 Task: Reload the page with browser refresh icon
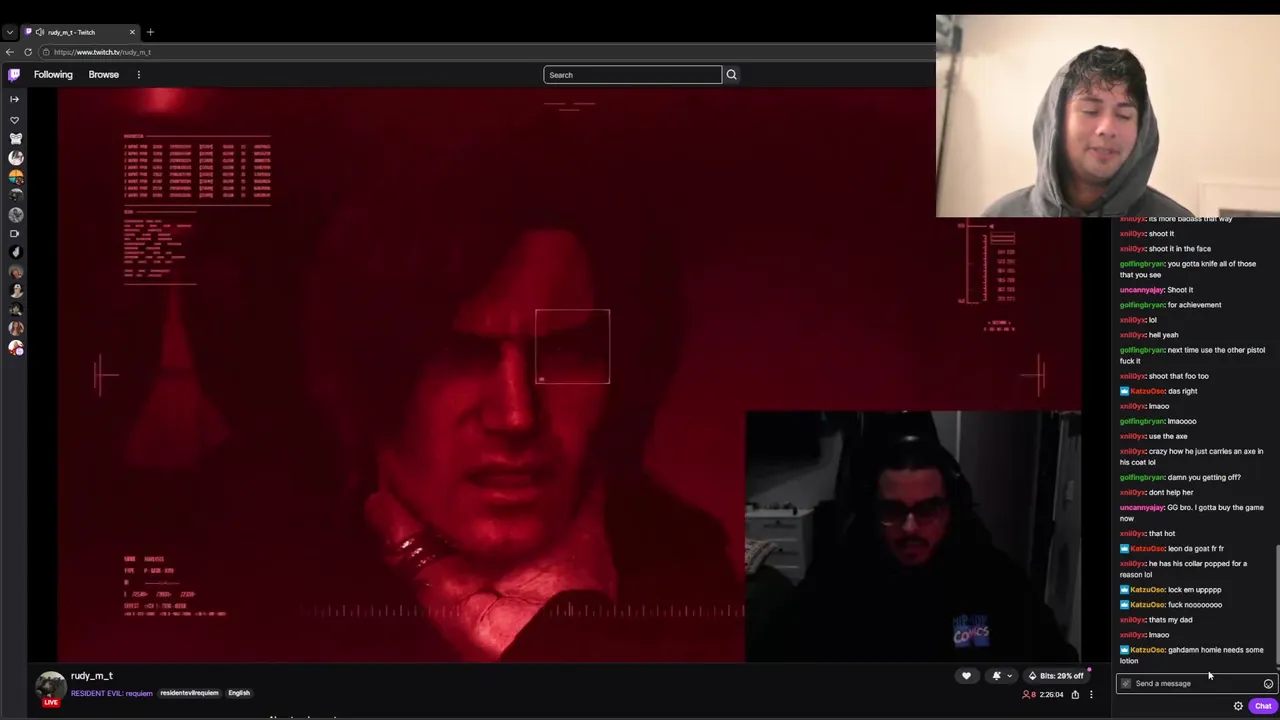point(28,52)
